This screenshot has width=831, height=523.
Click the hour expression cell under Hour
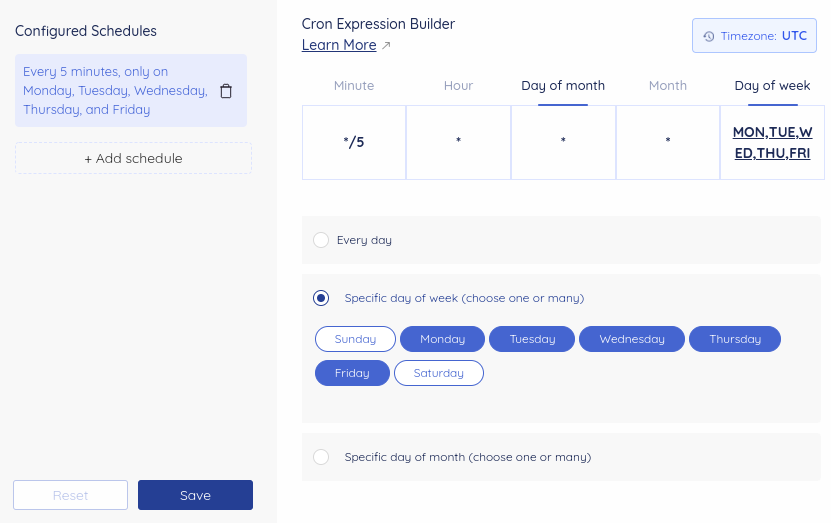coord(458,143)
